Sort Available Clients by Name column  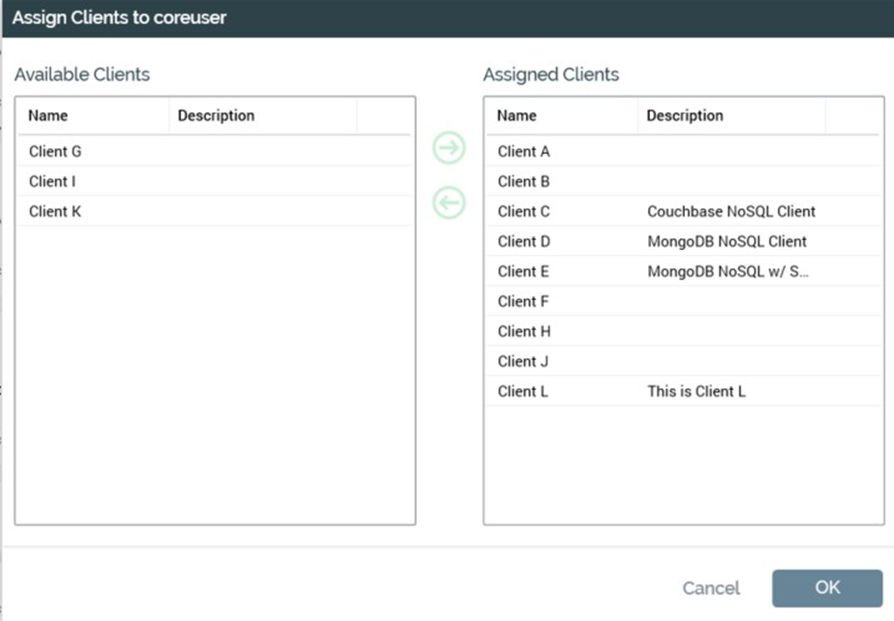point(48,116)
